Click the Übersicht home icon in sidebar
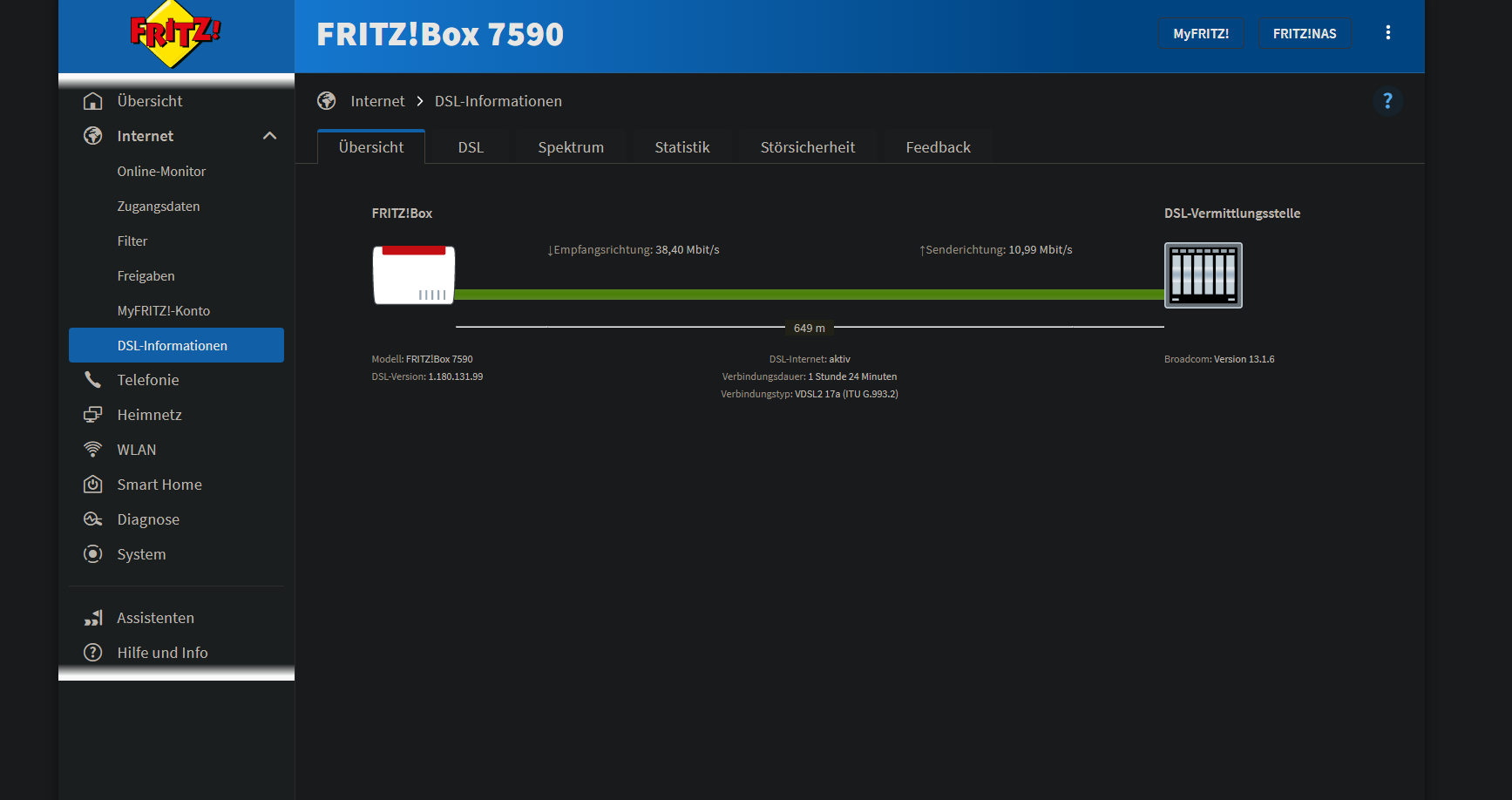Image resolution: width=1512 pixels, height=800 pixels. click(x=93, y=101)
